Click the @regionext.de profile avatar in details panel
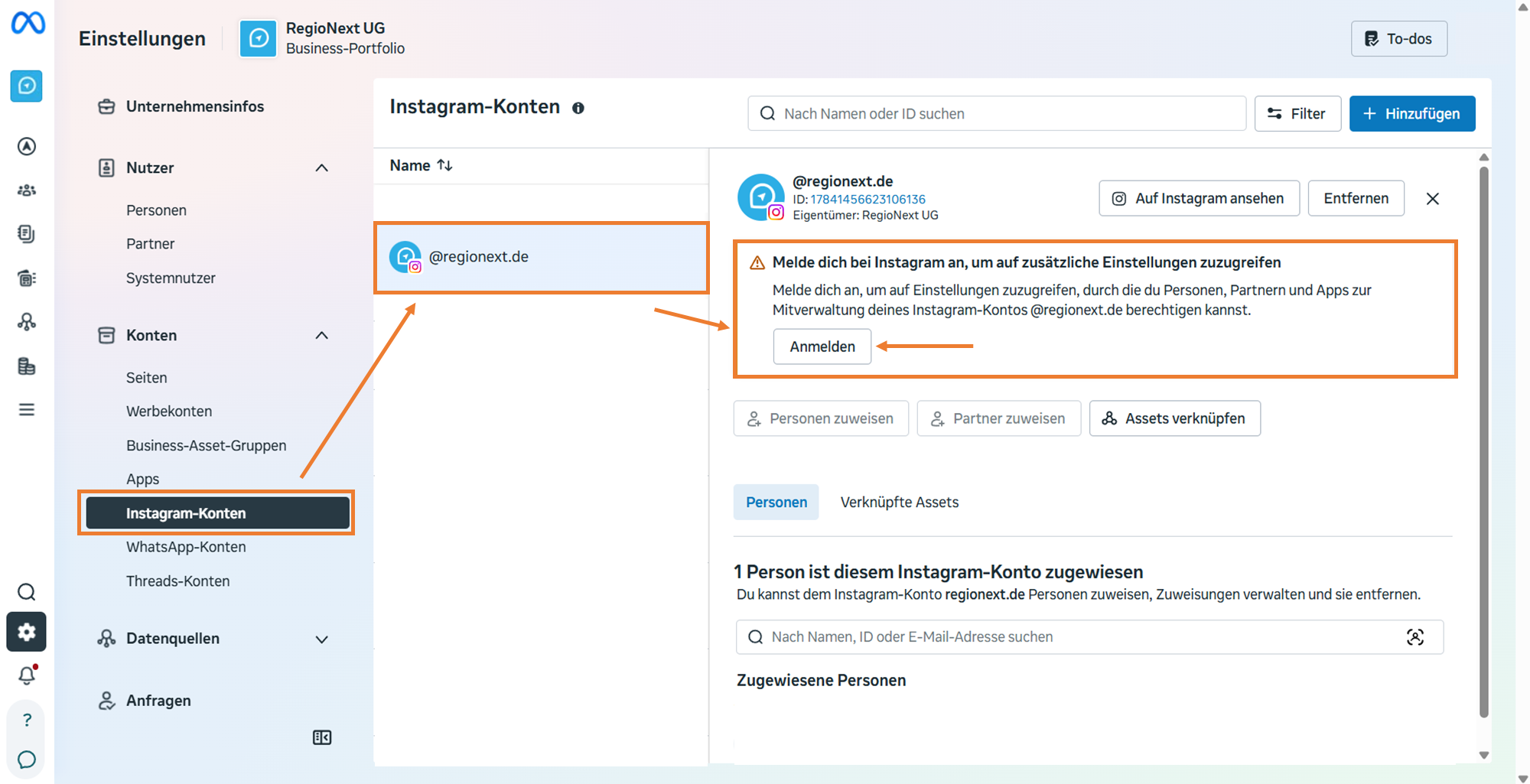The image size is (1530, 784). [x=761, y=197]
